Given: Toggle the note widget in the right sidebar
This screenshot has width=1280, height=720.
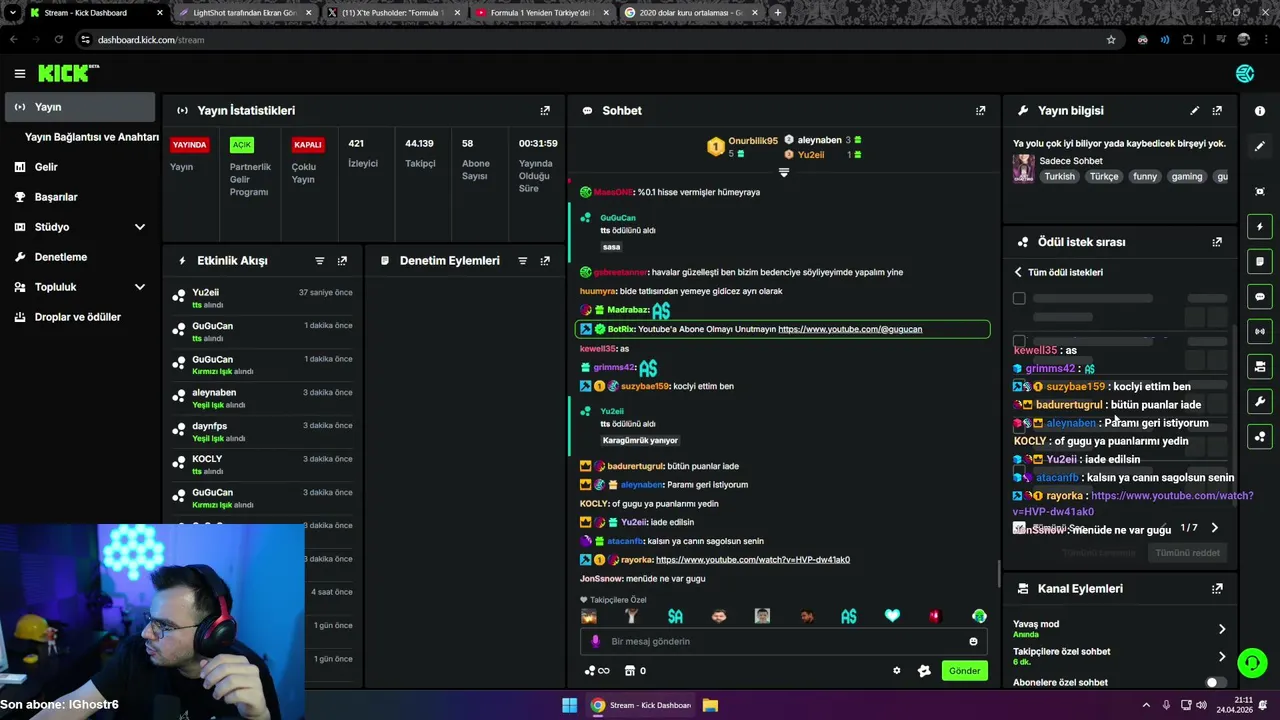Looking at the screenshot, I should (x=1260, y=262).
